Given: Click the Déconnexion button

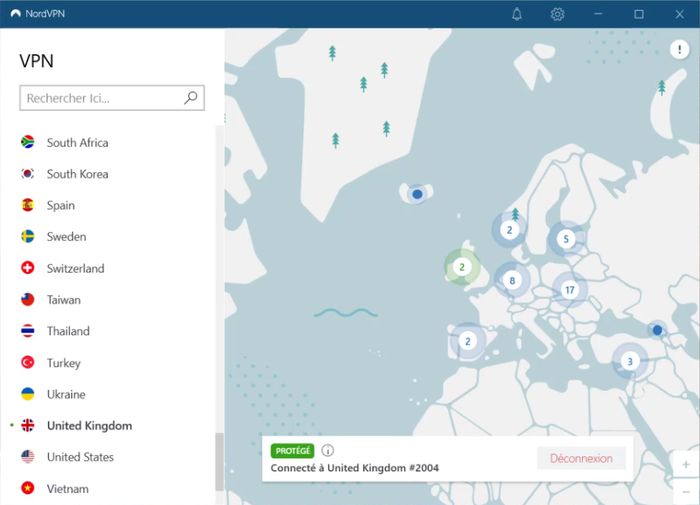Looking at the screenshot, I should pos(581,458).
